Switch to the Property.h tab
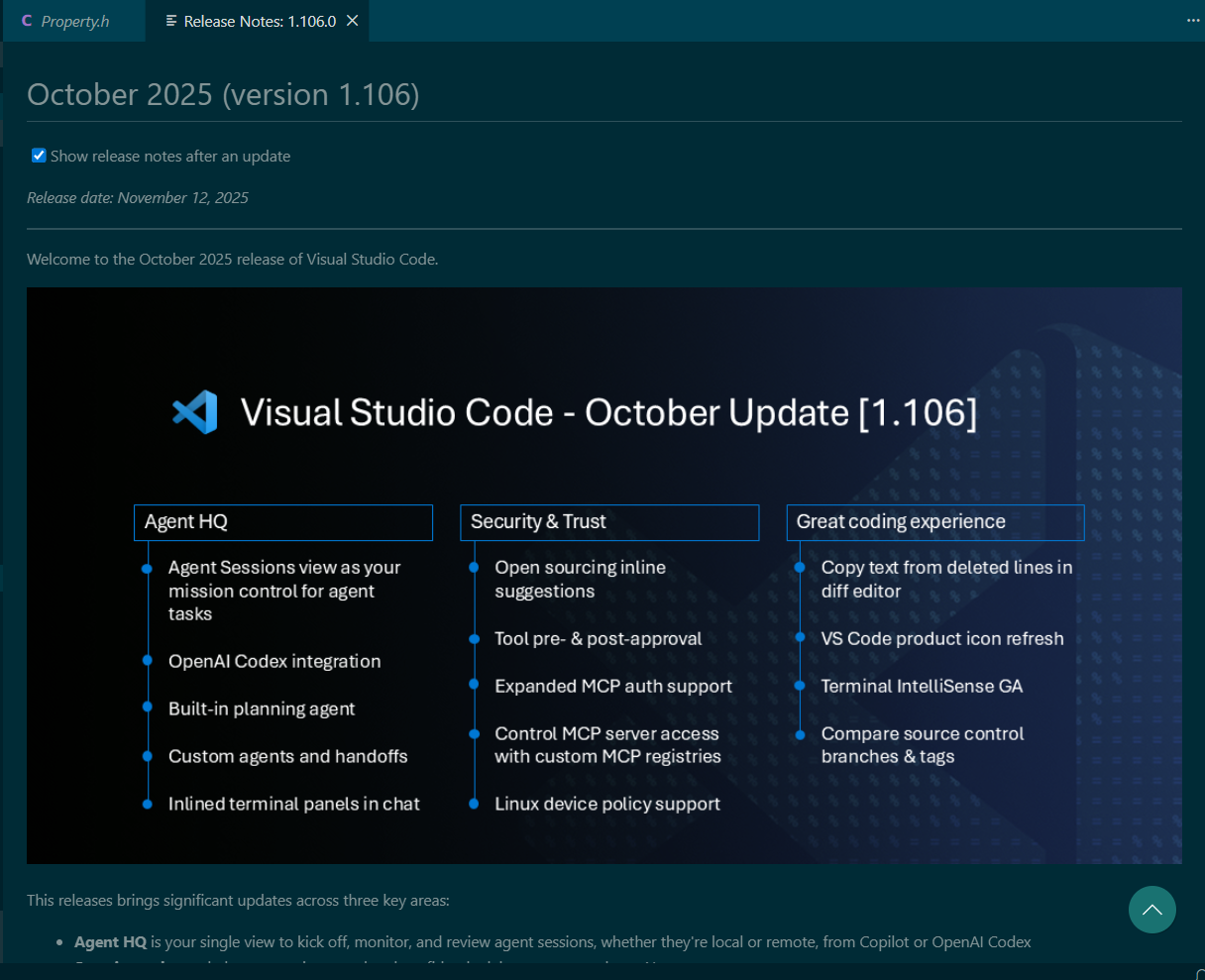This screenshot has width=1205, height=980. 75,21
